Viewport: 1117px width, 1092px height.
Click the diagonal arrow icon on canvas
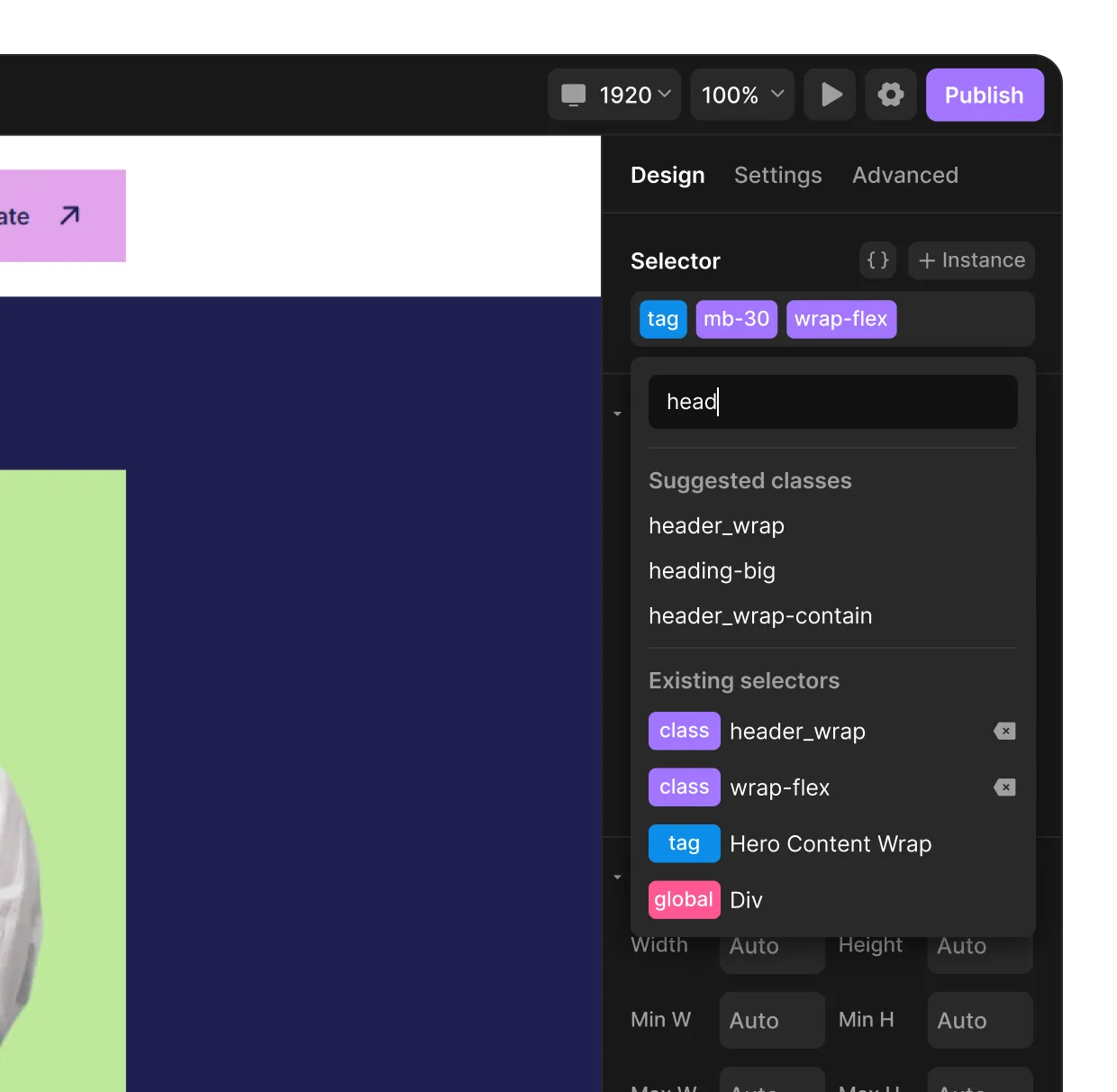click(x=70, y=215)
